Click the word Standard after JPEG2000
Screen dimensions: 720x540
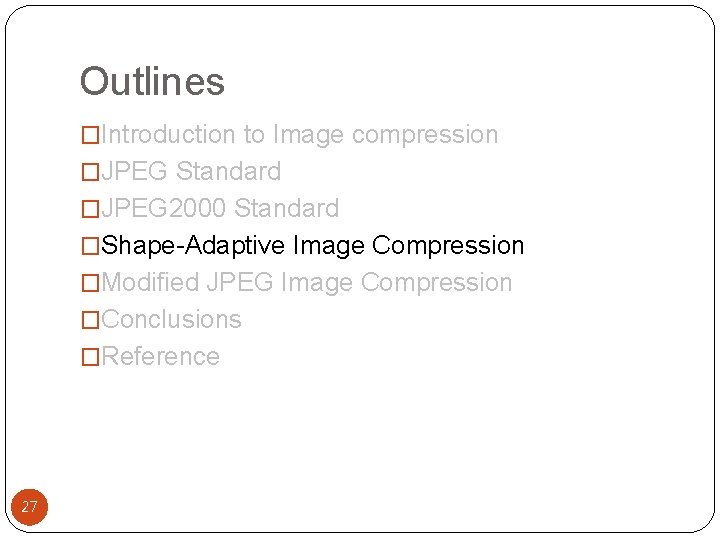[287, 208]
